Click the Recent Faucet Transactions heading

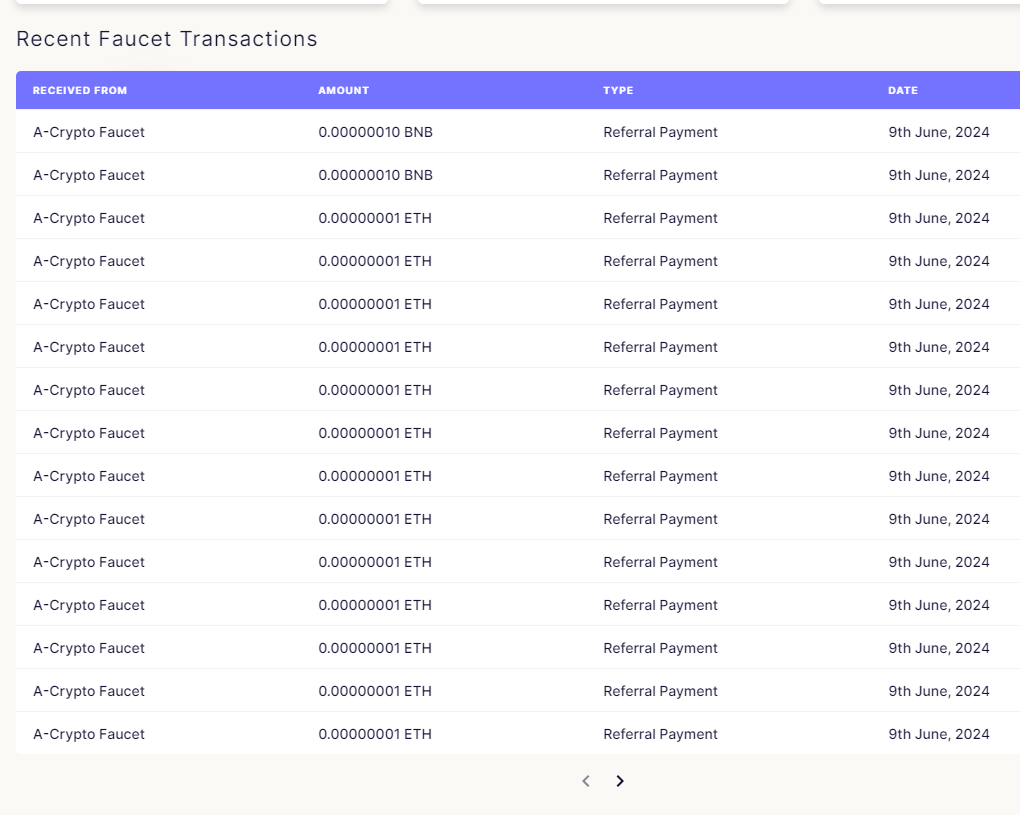(x=167, y=39)
